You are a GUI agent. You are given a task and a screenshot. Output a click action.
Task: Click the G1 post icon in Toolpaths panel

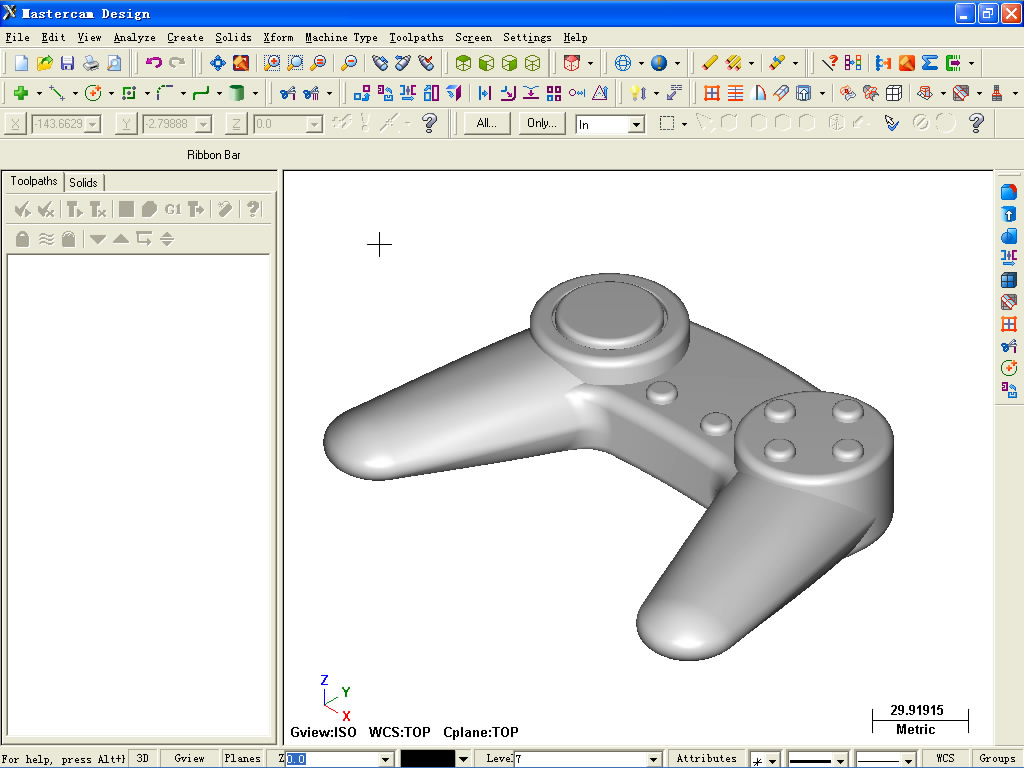[172, 209]
